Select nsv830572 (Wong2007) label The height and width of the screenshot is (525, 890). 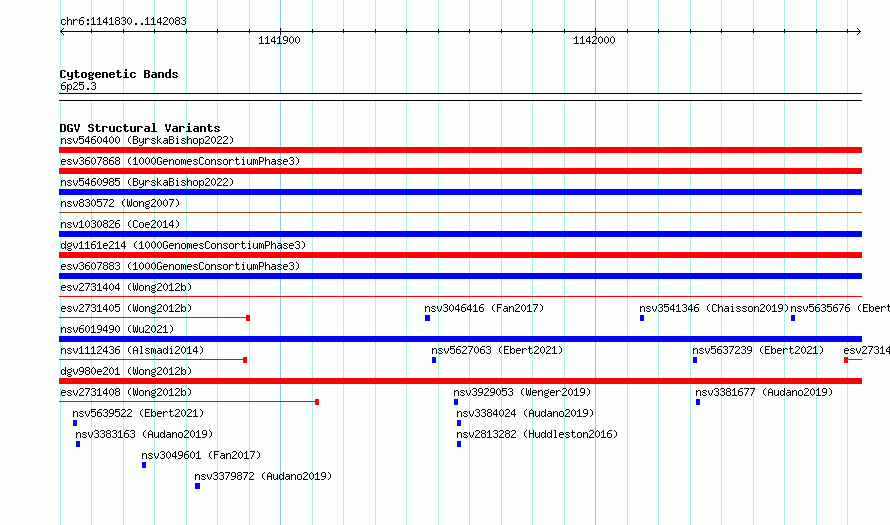point(120,203)
